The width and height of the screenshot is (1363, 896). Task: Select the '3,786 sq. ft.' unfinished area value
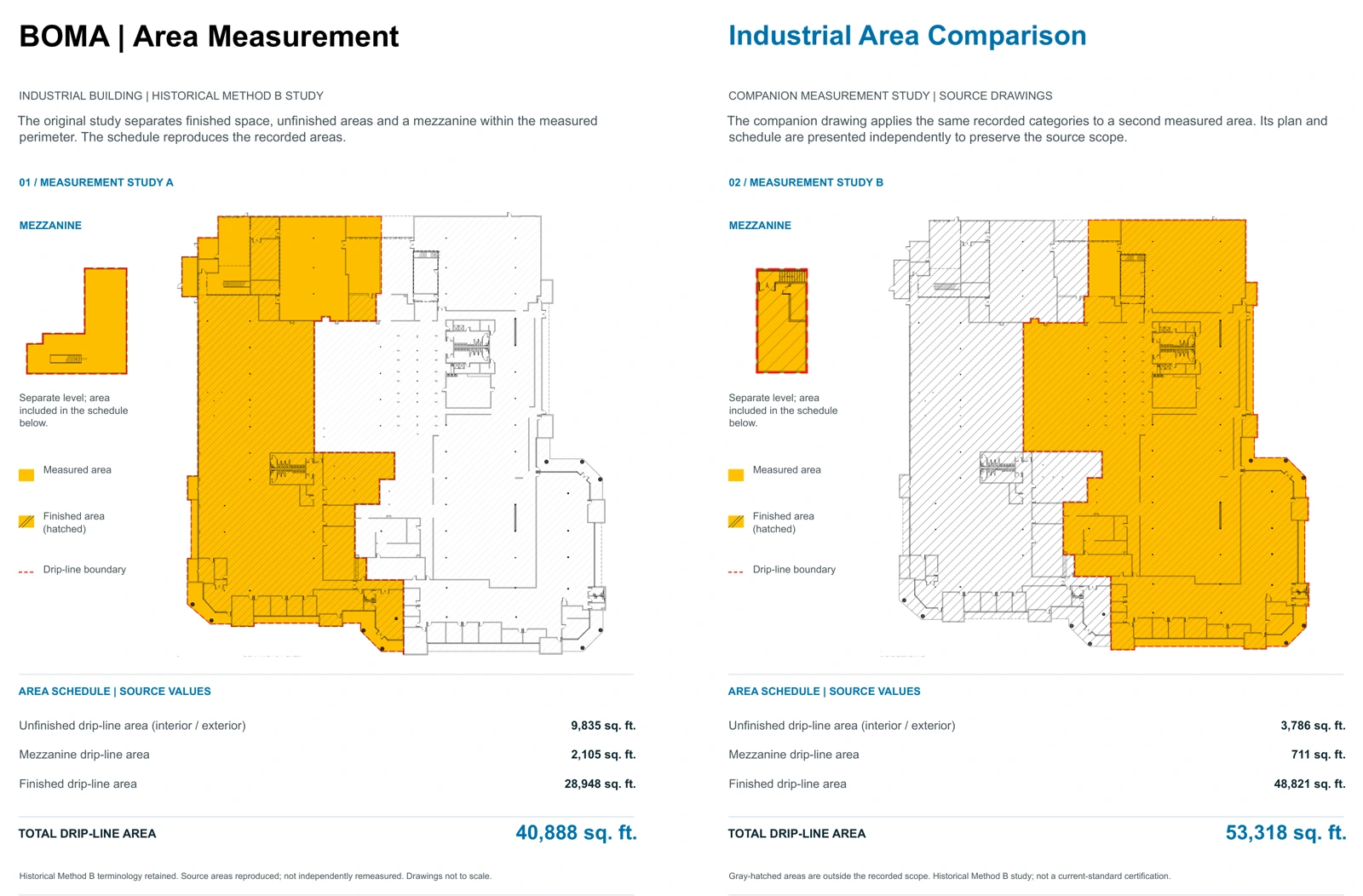1313,726
